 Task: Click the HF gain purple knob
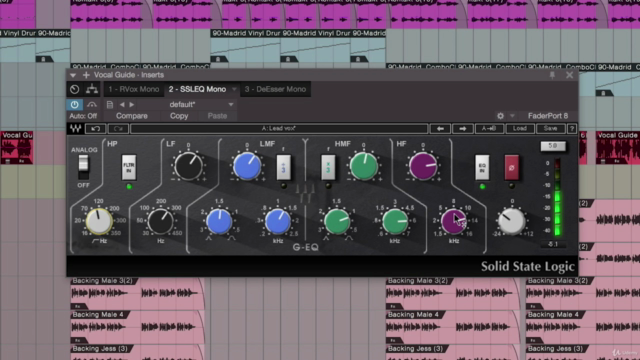(423, 167)
